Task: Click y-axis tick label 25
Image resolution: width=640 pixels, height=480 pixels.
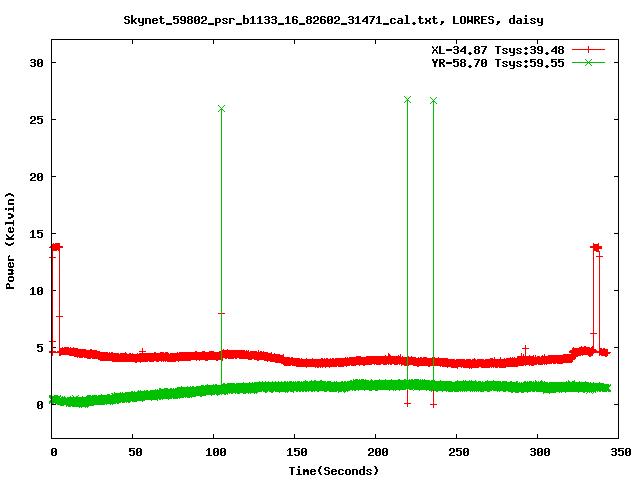Action: 36,120
